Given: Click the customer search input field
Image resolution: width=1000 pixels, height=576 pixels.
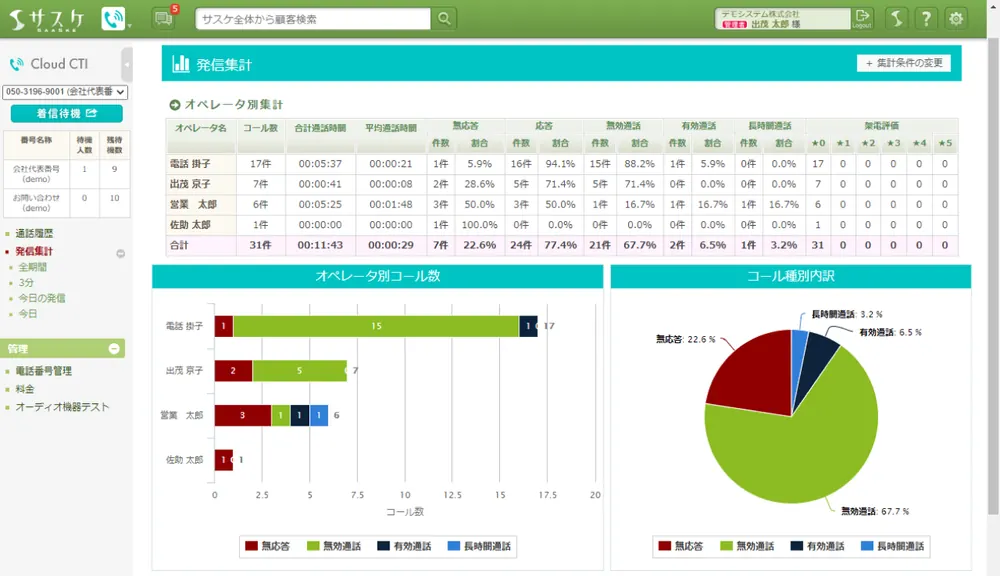Looking at the screenshot, I should click(312, 18).
